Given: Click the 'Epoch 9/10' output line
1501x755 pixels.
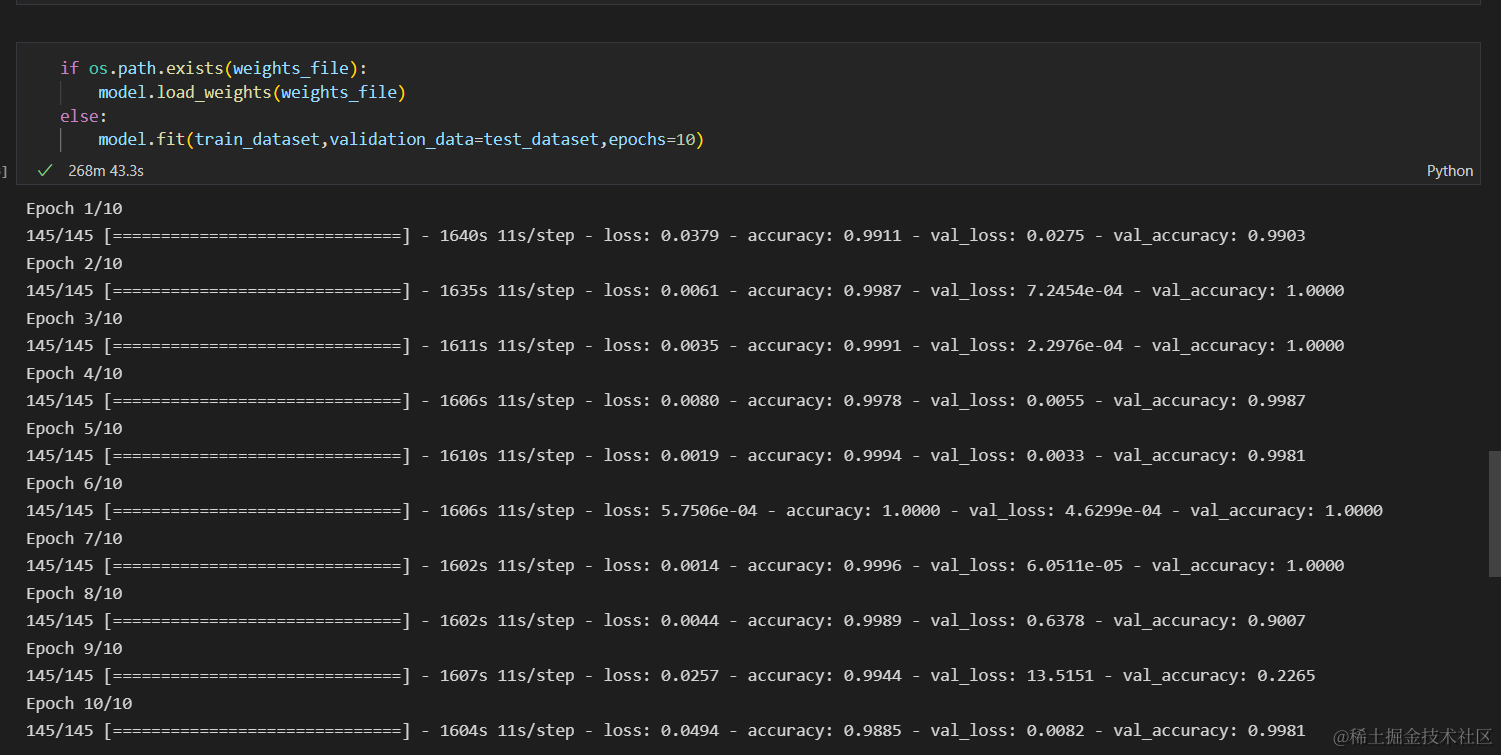Looking at the screenshot, I should point(74,648).
